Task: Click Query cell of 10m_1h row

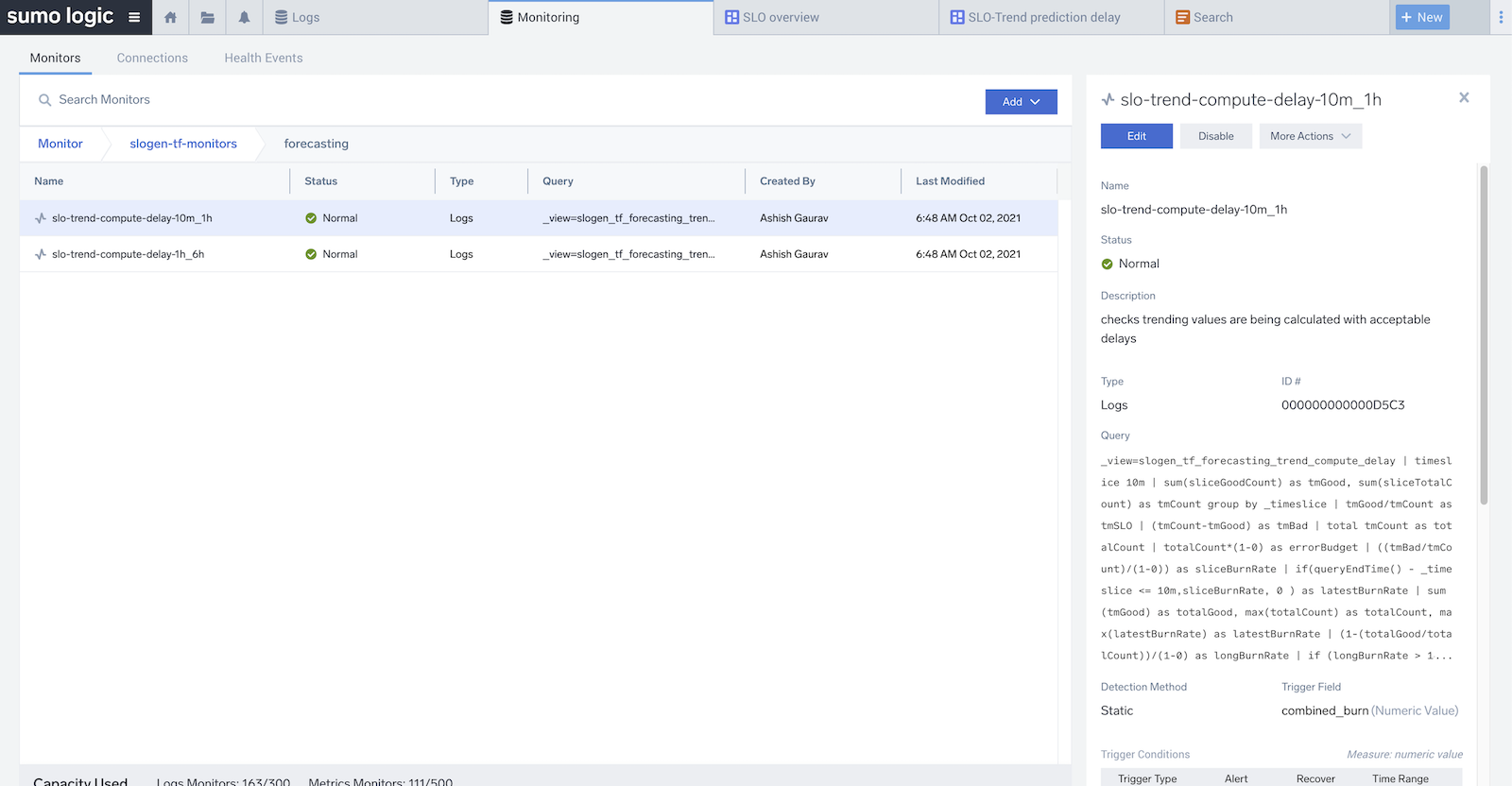Action: [x=628, y=218]
